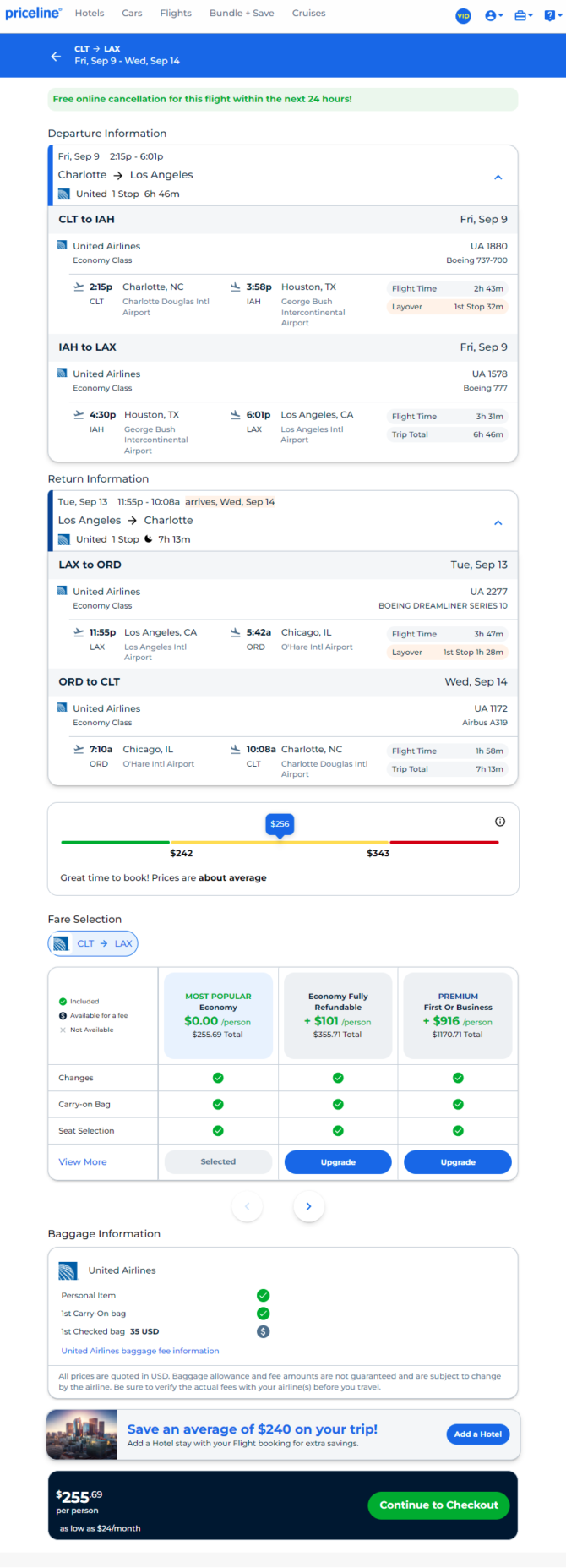Click the United logo in Baggage Information
The image size is (566, 1568).
(x=68, y=1270)
